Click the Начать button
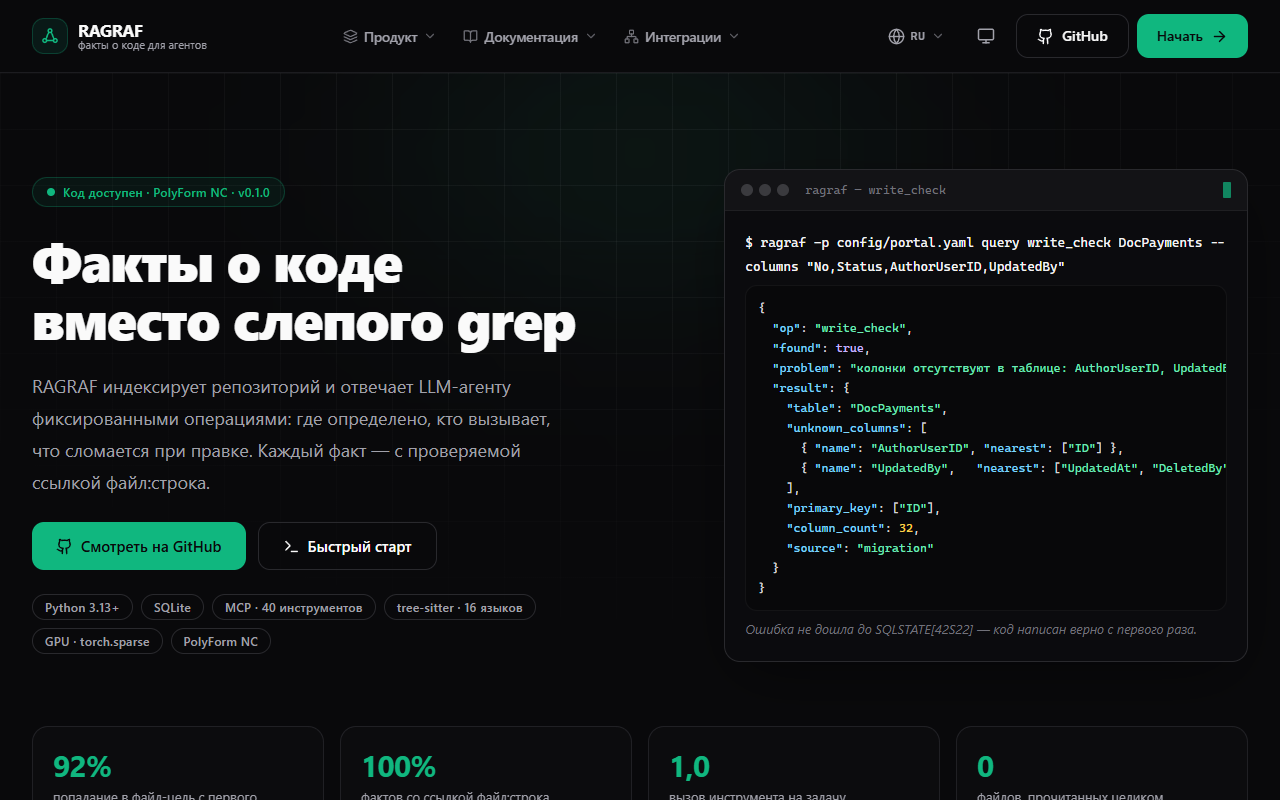The height and width of the screenshot is (800, 1280). (1192, 36)
